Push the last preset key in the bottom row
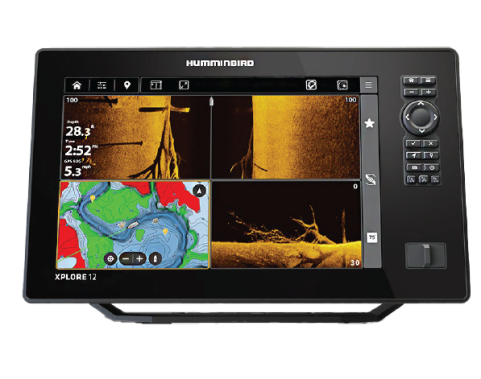 435,180
